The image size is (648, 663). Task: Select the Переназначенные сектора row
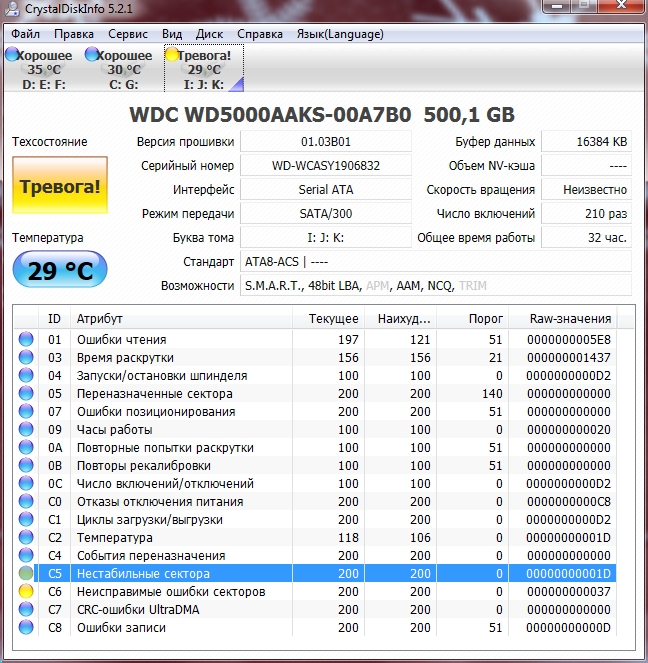click(162, 394)
